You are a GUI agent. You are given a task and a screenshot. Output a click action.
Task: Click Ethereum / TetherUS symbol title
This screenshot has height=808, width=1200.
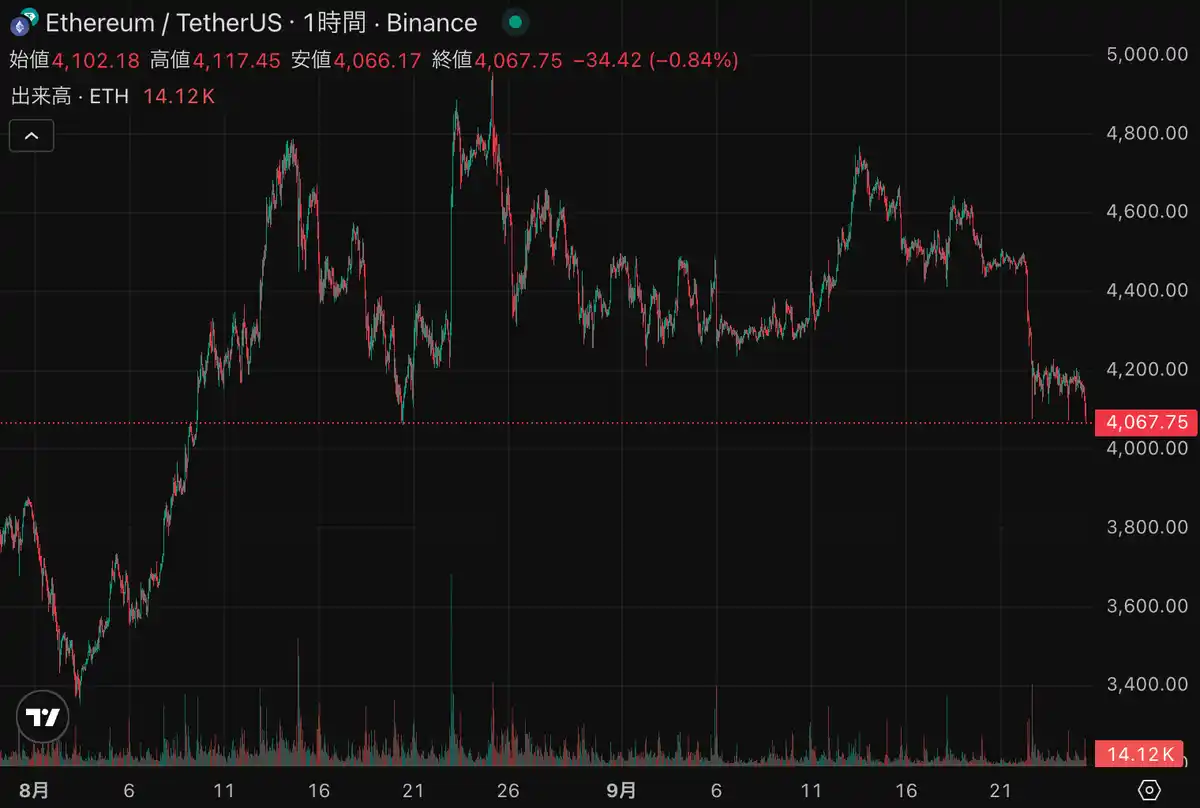coord(163,22)
